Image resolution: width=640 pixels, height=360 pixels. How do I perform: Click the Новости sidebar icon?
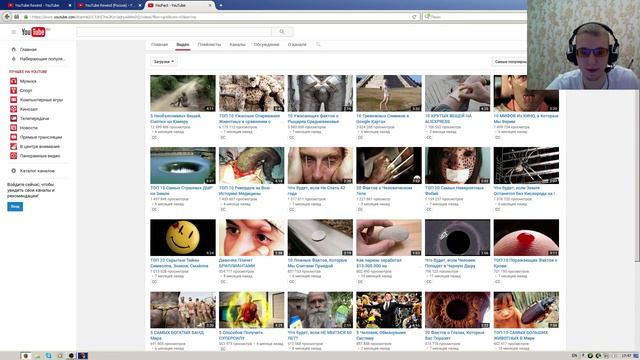pos(13,128)
